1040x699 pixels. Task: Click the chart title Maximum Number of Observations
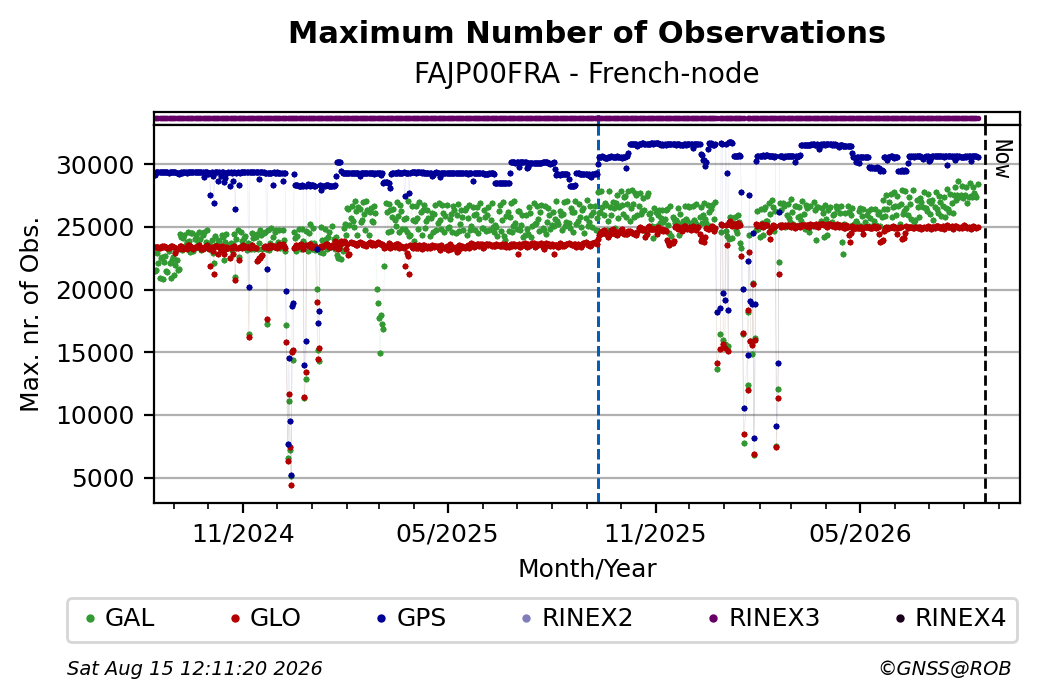click(587, 32)
